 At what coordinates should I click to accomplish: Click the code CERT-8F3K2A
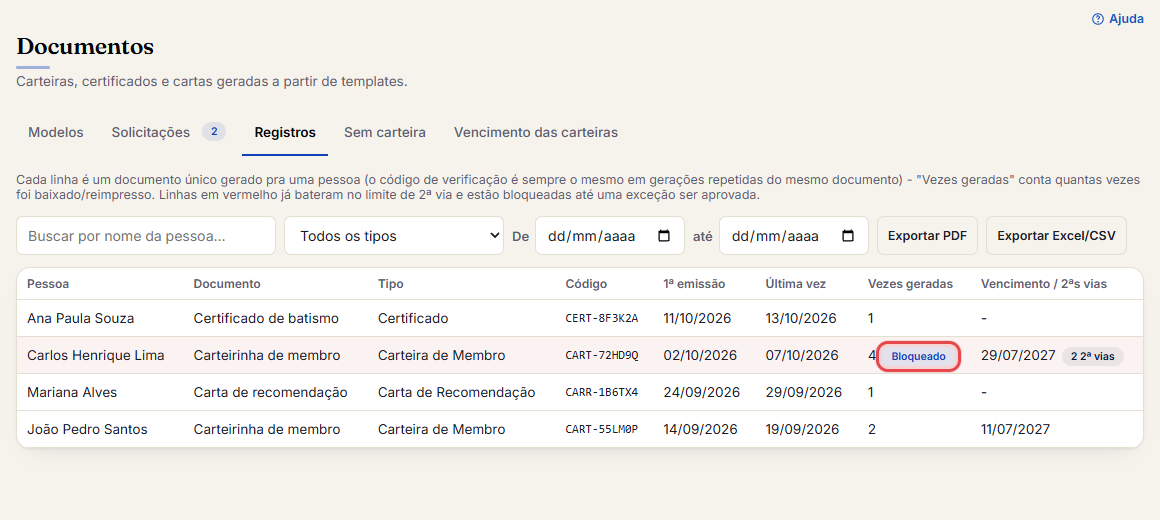click(x=601, y=318)
